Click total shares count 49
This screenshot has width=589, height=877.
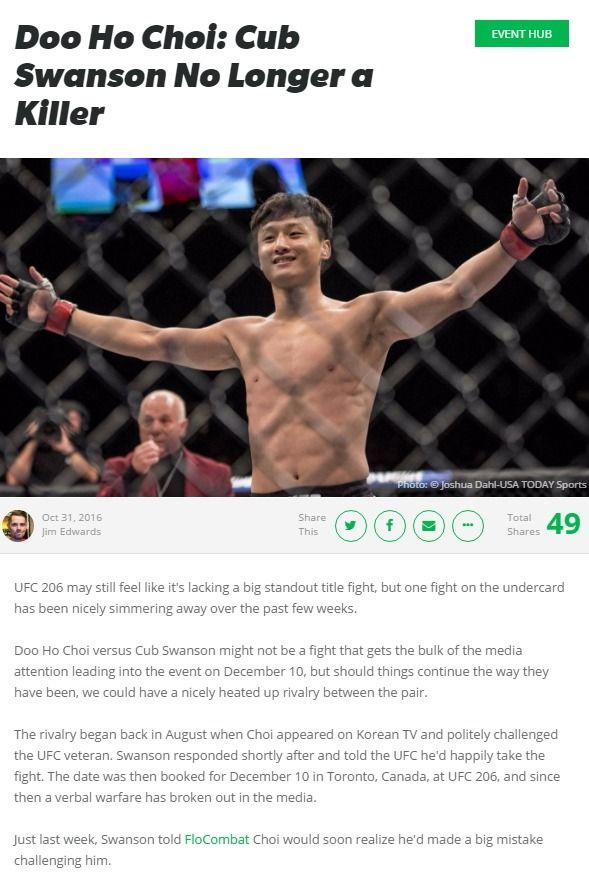563,524
